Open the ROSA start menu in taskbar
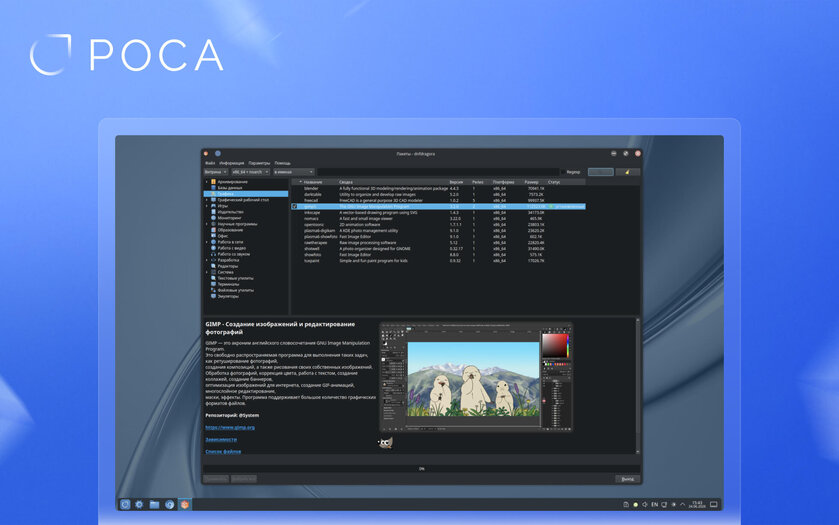This screenshot has height=525, width=839. click(125, 504)
